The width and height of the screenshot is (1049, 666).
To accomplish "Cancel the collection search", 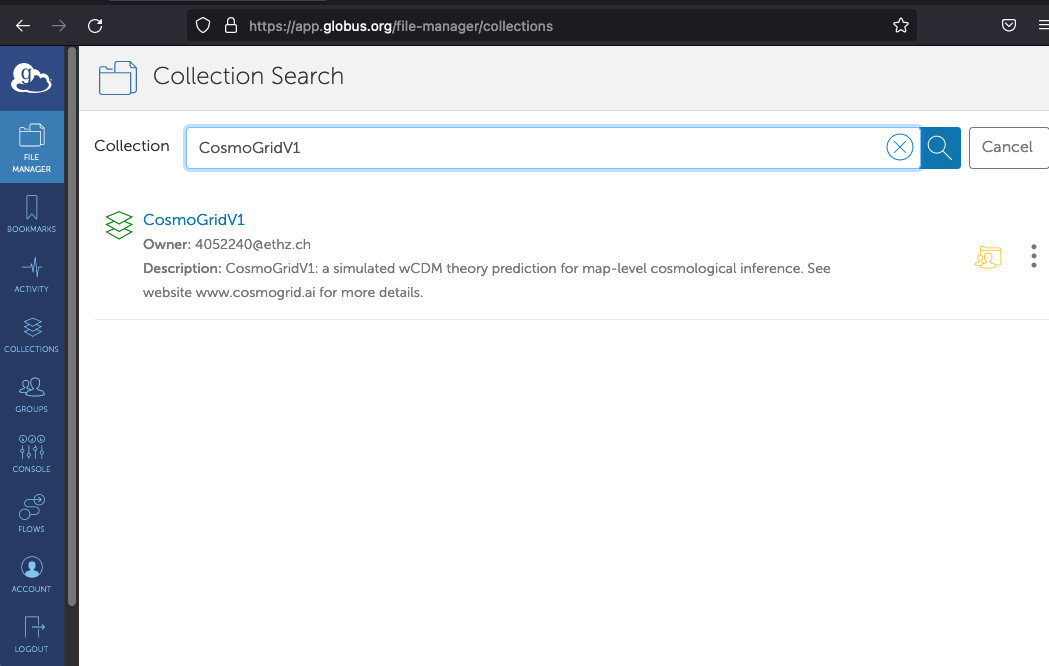I will coord(1007,147).
